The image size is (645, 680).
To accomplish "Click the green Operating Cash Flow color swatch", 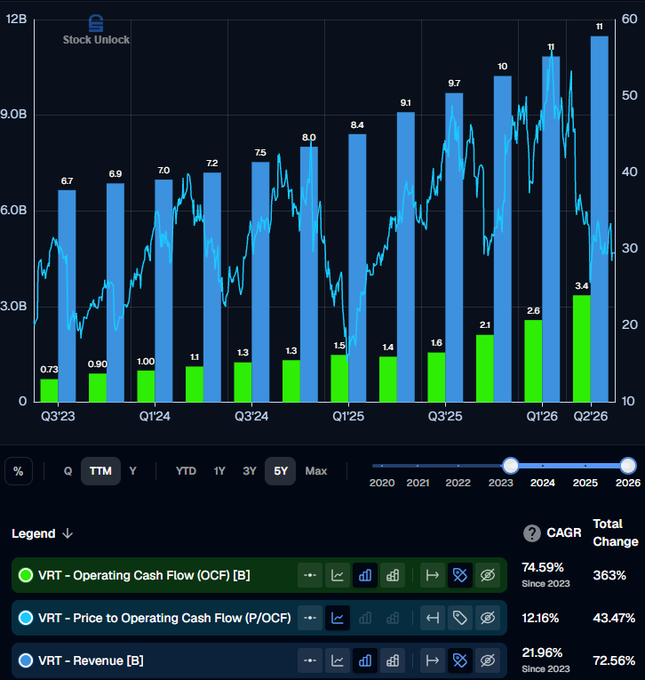I will pyautogui.click(x=26, y=575).
